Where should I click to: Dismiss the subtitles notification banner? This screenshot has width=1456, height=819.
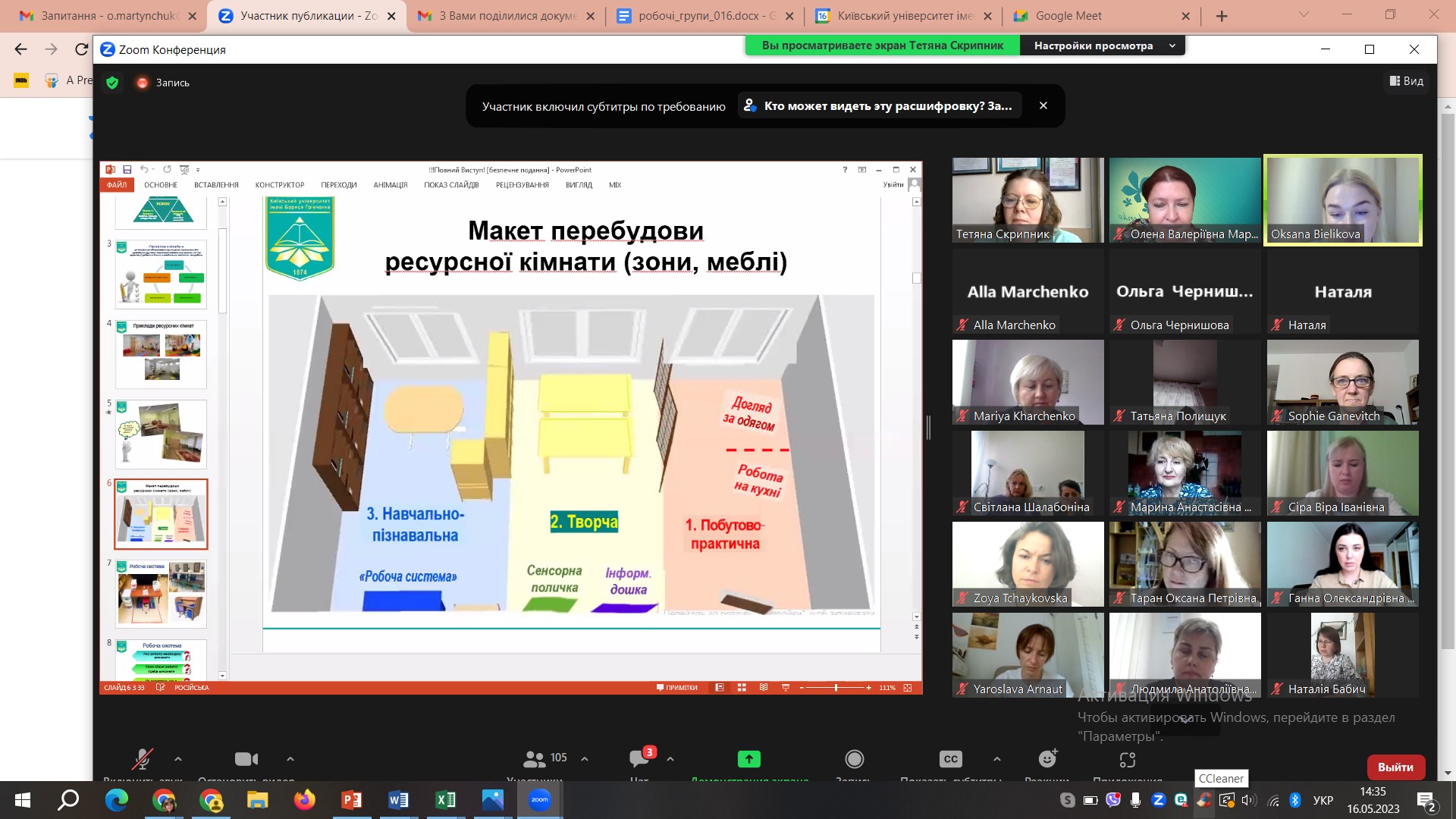[1043, 105]
